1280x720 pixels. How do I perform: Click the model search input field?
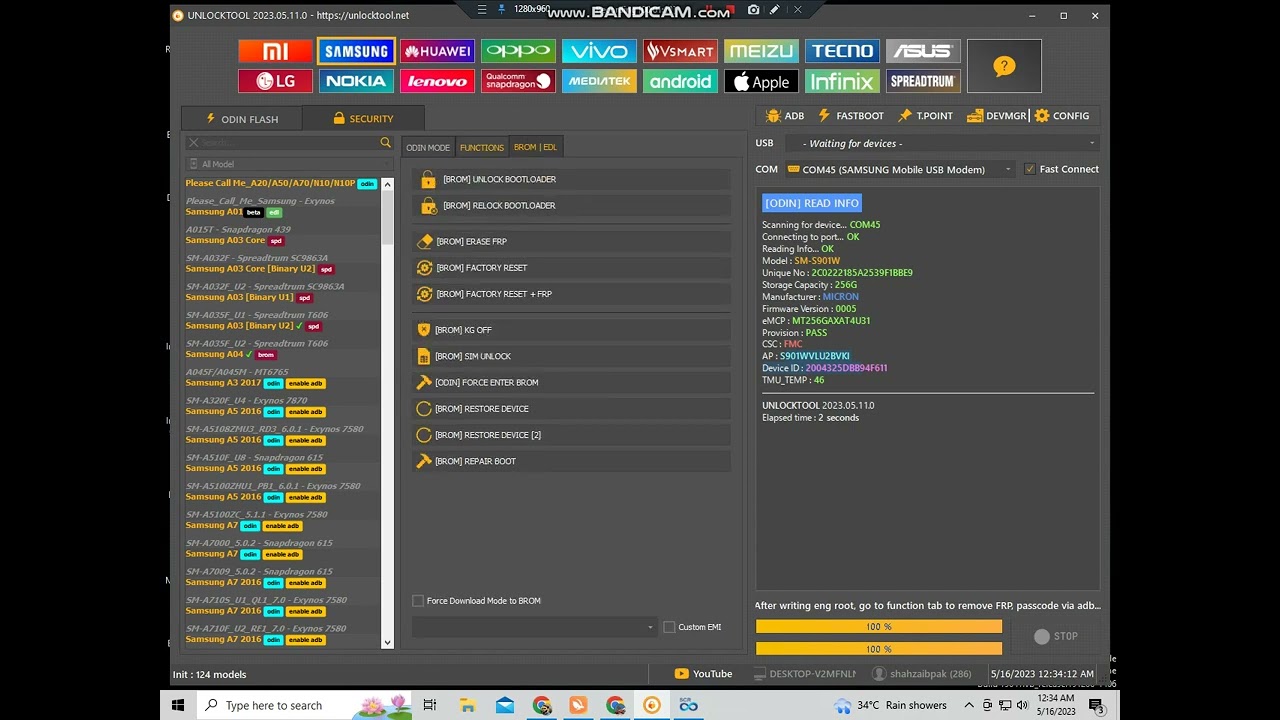[x=288, y=143]
